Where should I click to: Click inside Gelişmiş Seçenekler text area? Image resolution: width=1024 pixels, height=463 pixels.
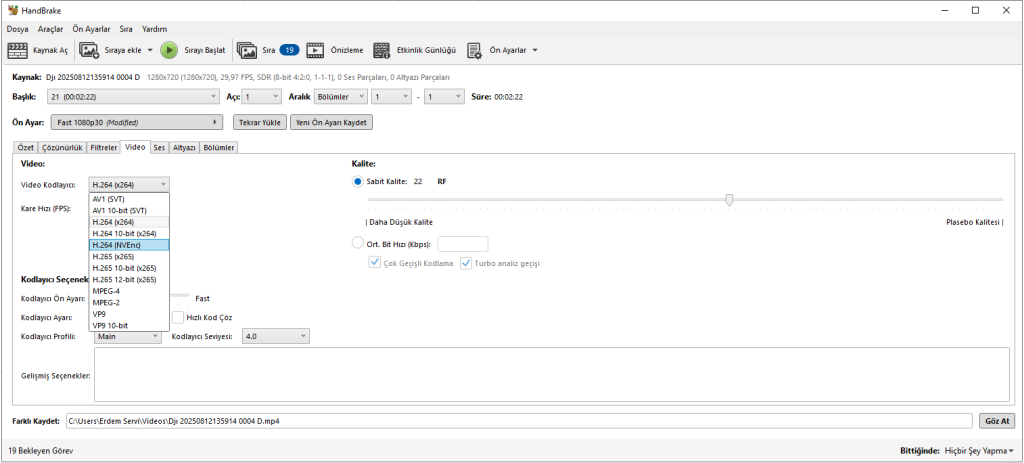click(552, 375)
